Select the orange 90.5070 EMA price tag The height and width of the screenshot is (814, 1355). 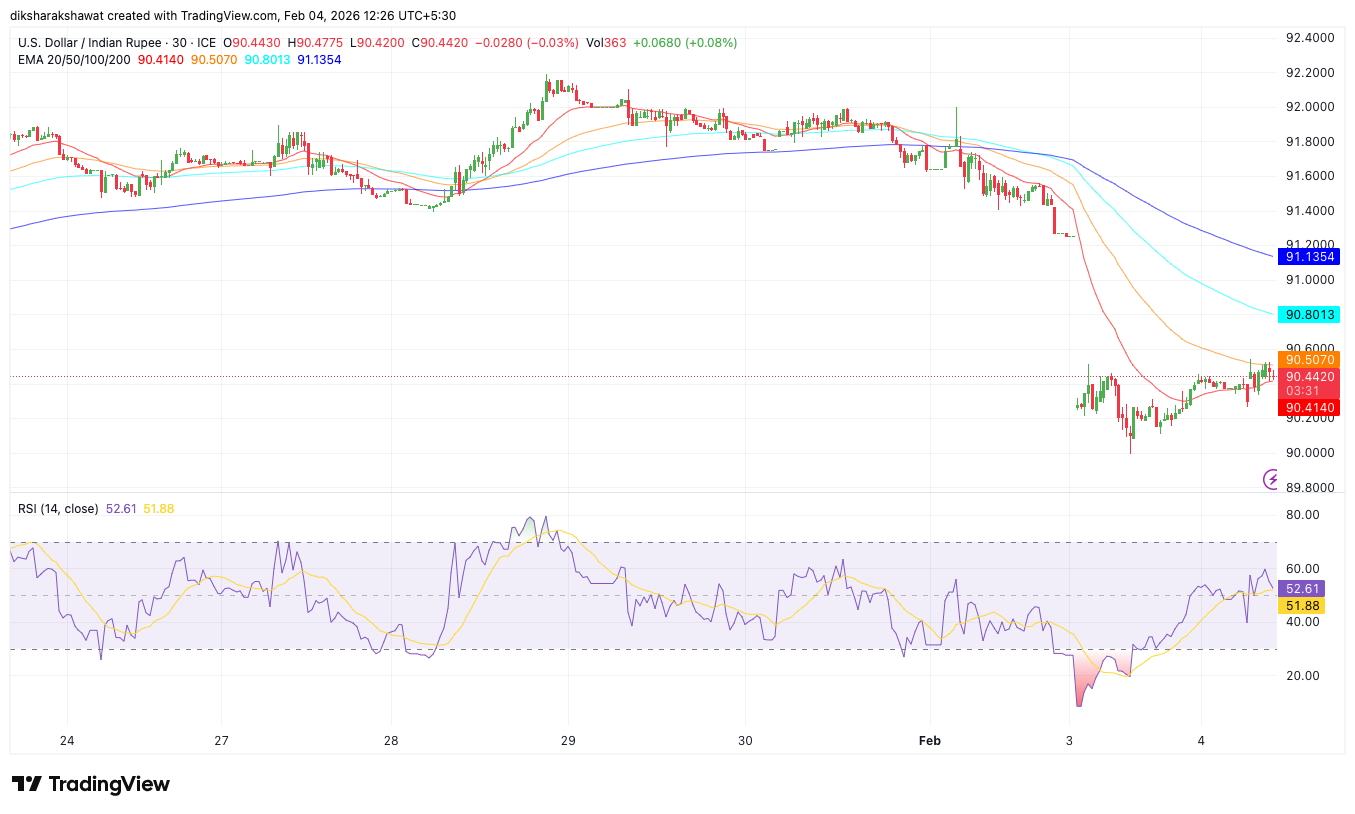click(1309, 360)
